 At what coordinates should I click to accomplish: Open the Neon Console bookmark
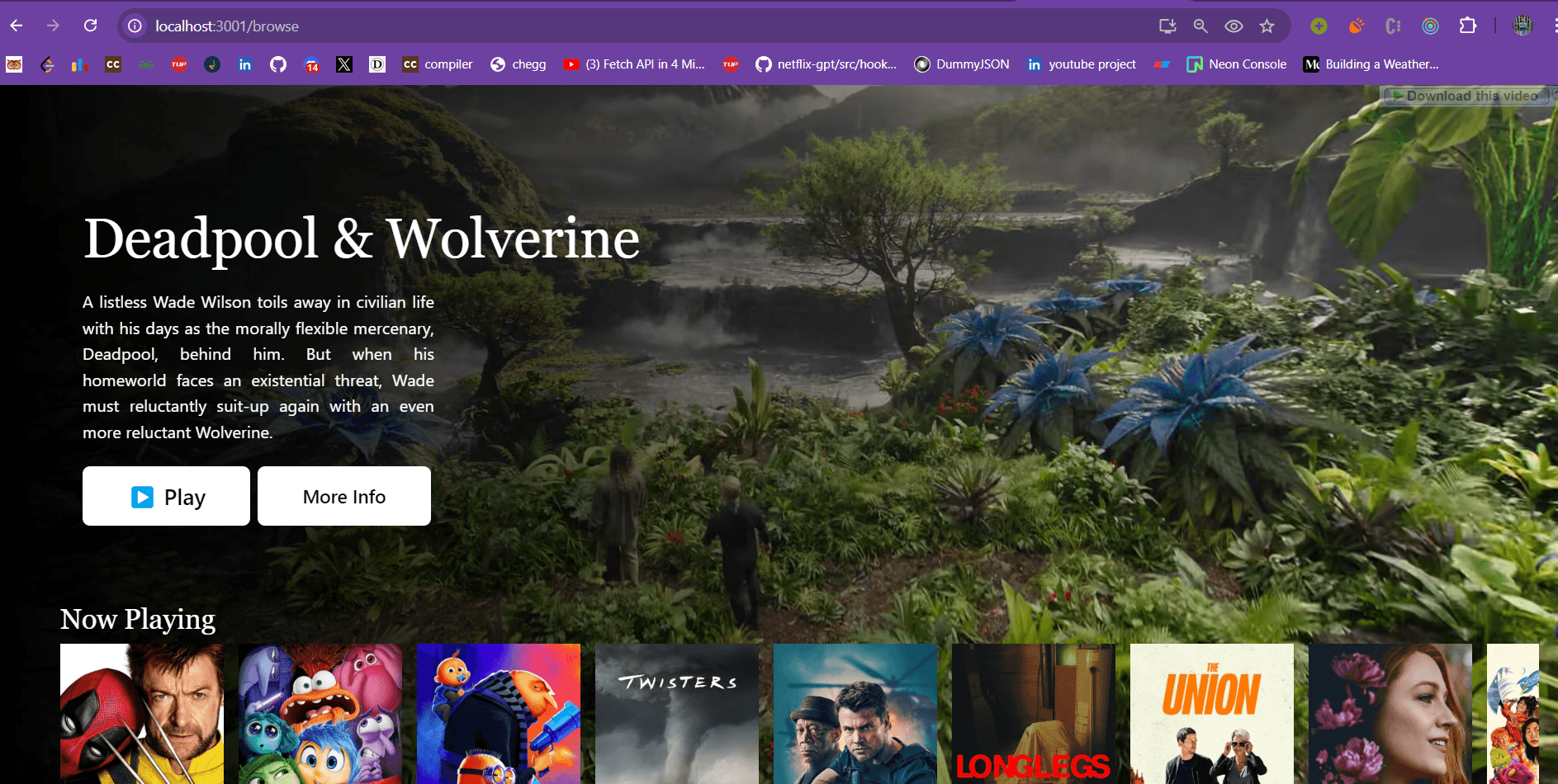(x=1236, y=64)
